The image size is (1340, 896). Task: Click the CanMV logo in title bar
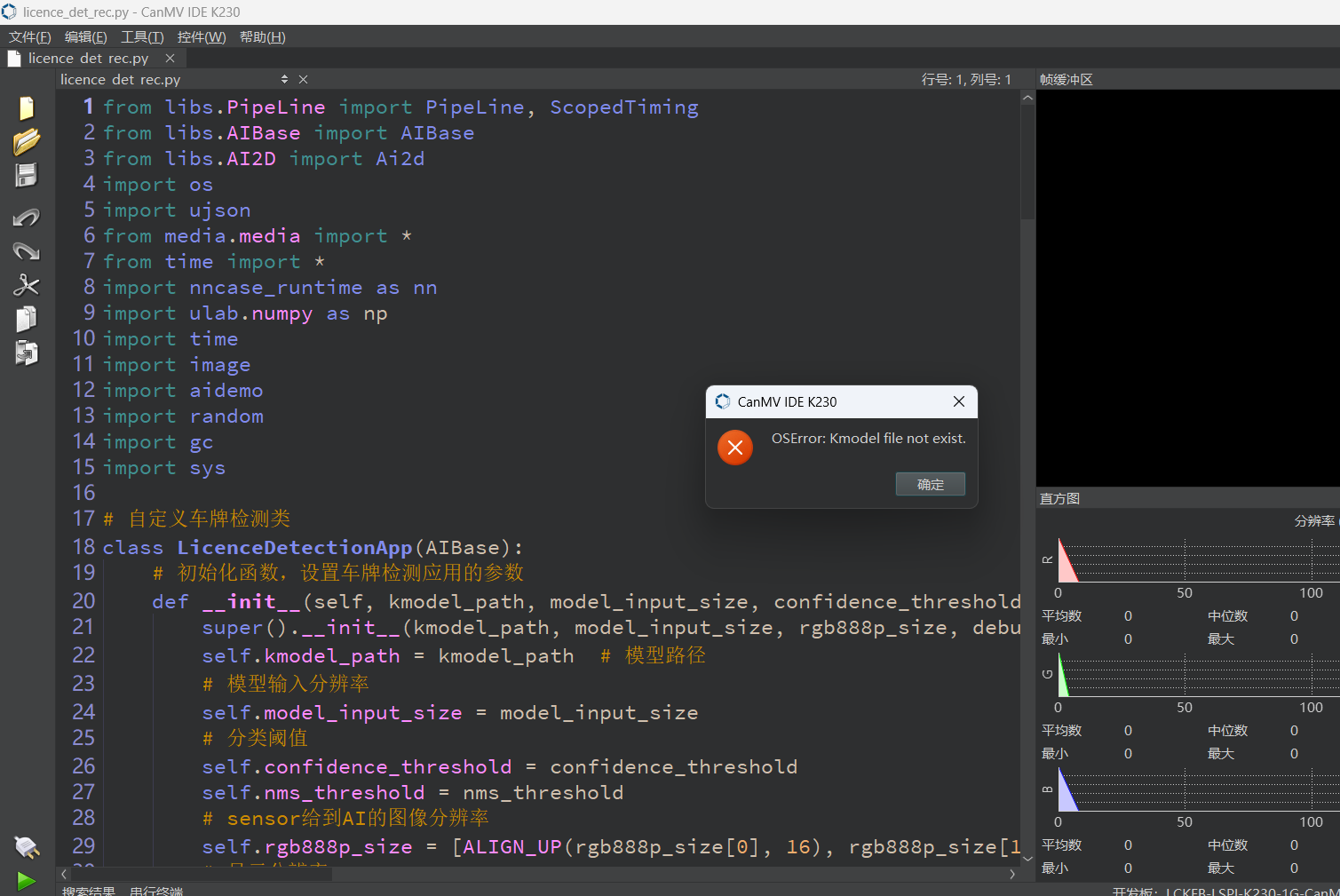[9, 12]
